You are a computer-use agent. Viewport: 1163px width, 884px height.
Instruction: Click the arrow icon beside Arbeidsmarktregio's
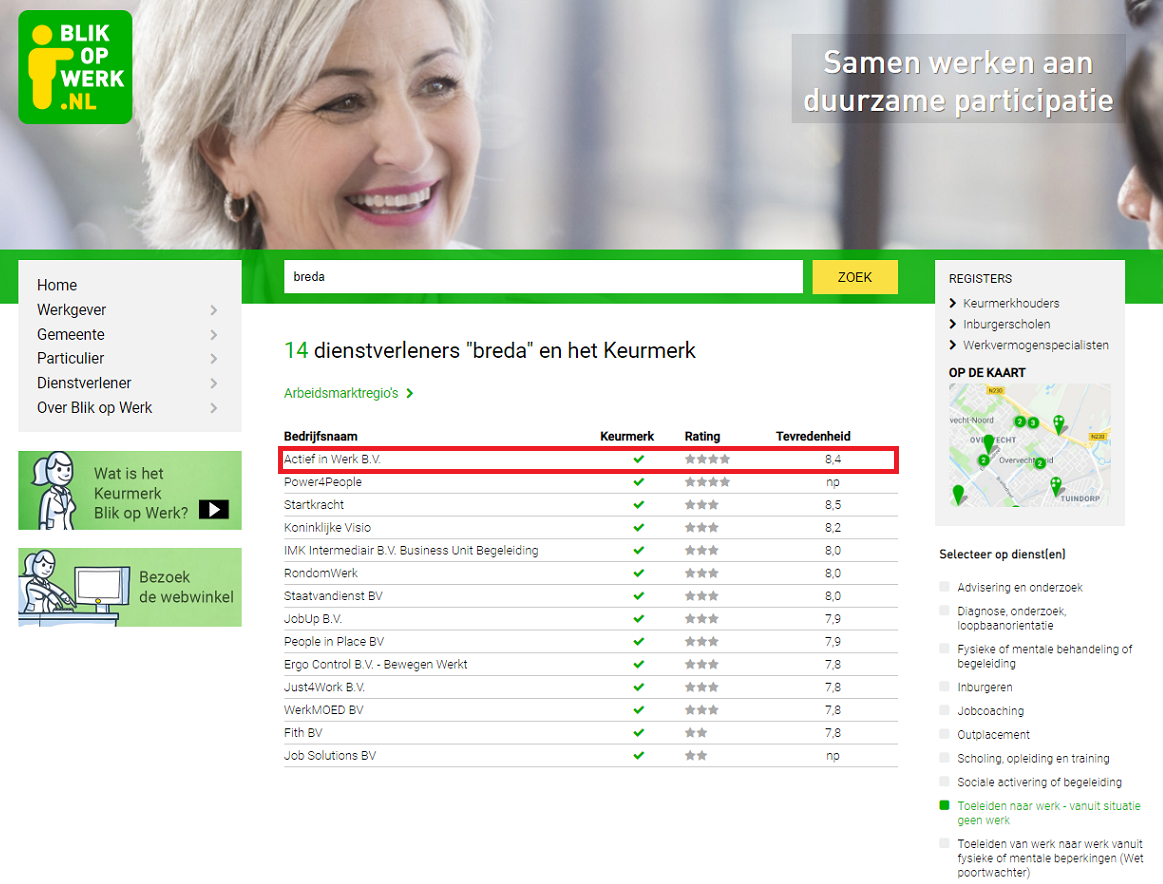[410, 394]
